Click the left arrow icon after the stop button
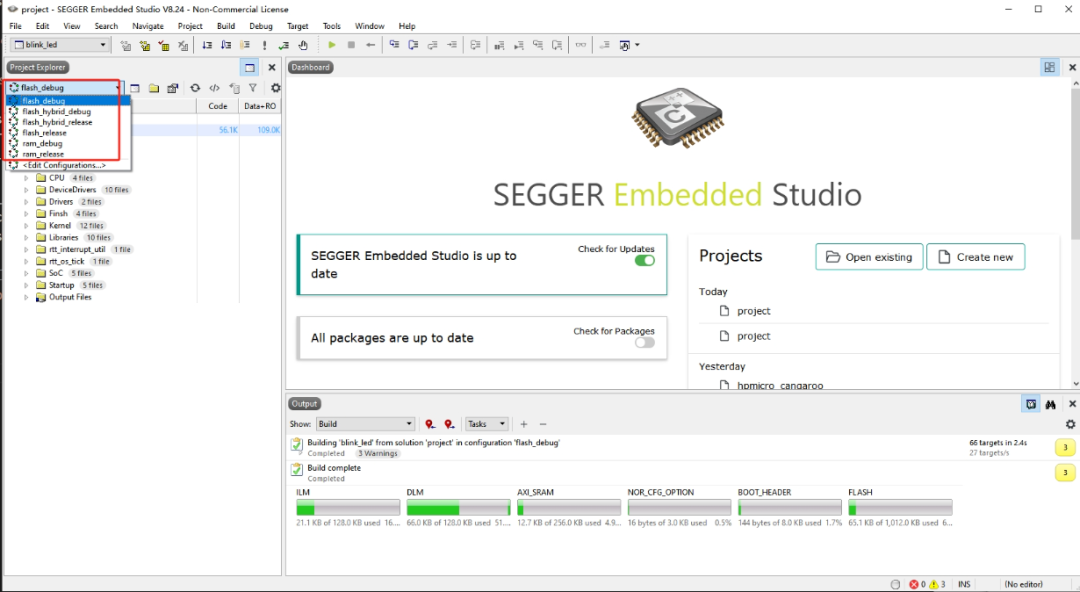This screenshot has width=1080, height=592. pyautogui.click(x=371, y=45)
